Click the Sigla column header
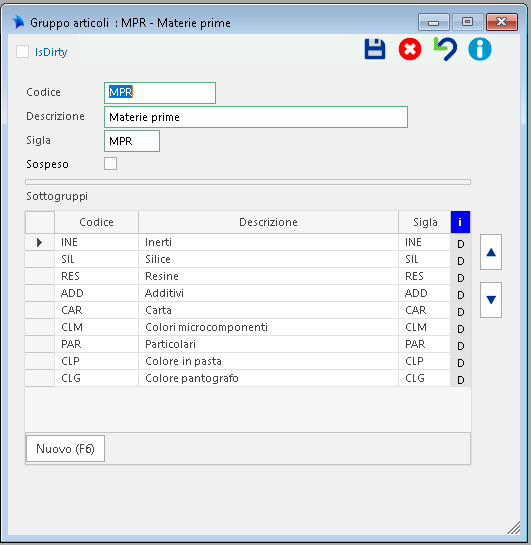This screenshot has width=531, height=545. [425, 222]
